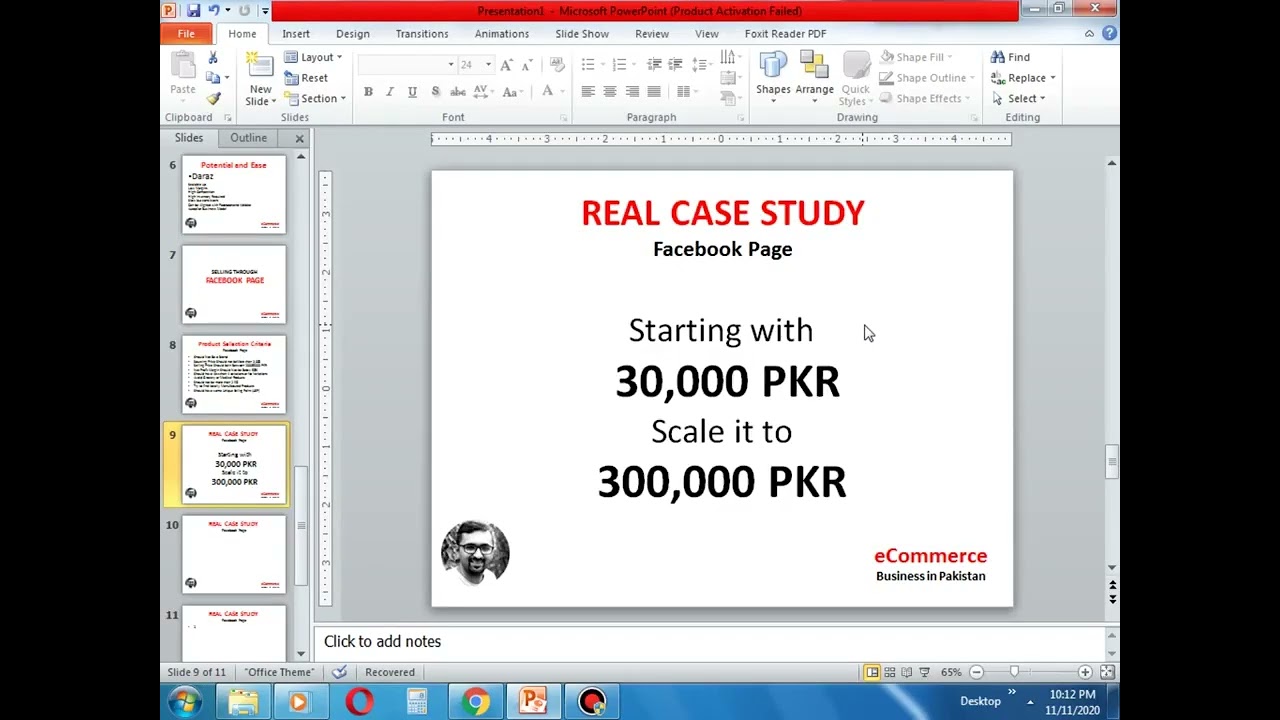
Task: Open the Arrange options
Action: pos(814,78)
